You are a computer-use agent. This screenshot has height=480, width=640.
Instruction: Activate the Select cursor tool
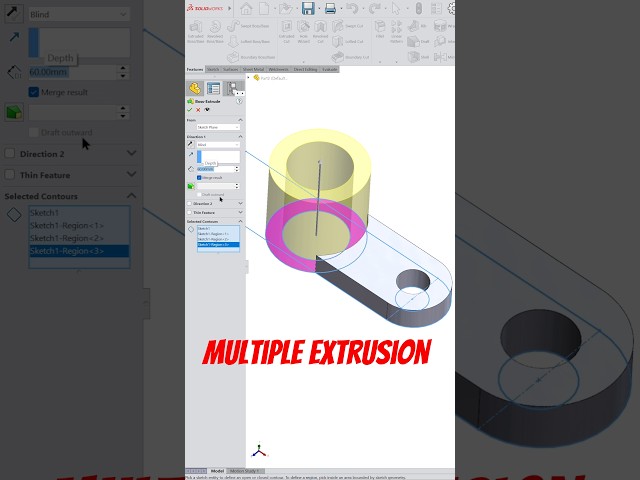click(x=395, y=9)
